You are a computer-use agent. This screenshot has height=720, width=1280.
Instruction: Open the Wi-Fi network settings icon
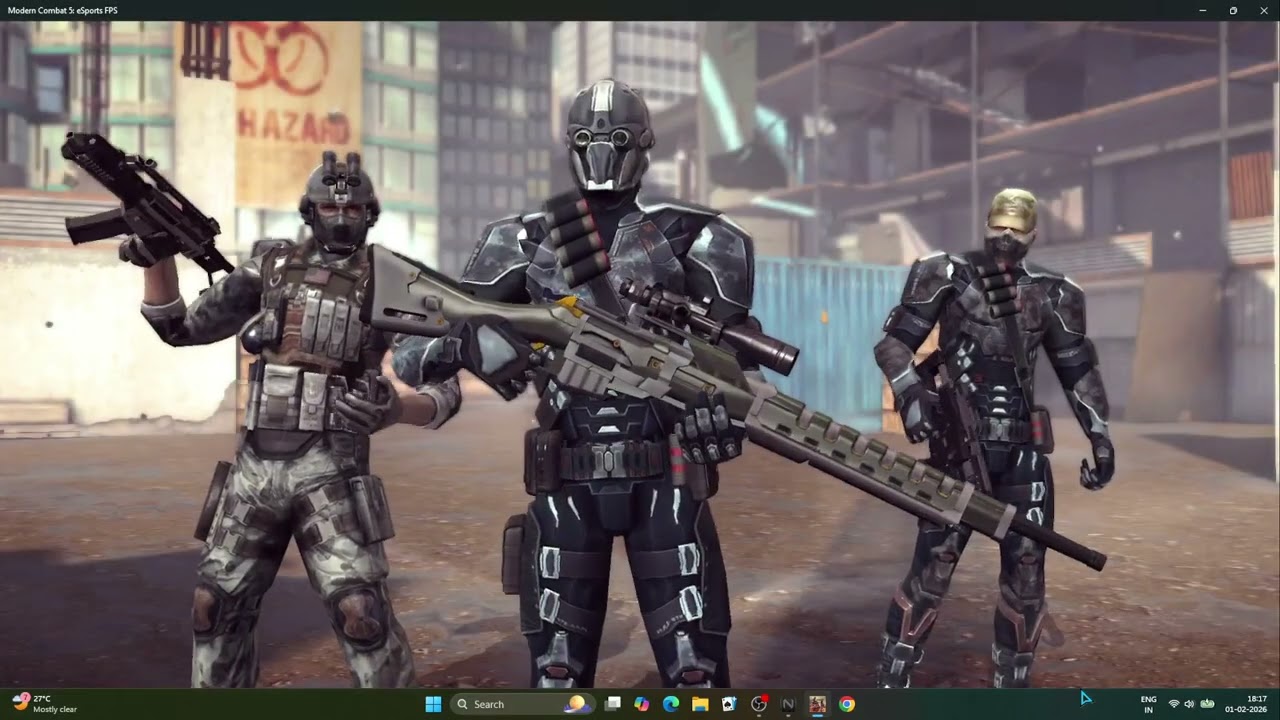[x=1174, y=704]
